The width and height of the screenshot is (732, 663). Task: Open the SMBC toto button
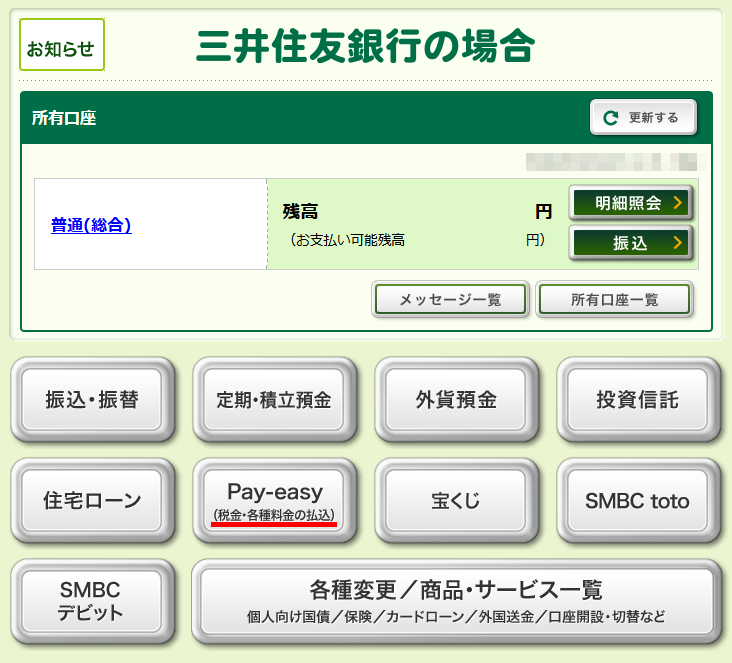coord(638,501)
